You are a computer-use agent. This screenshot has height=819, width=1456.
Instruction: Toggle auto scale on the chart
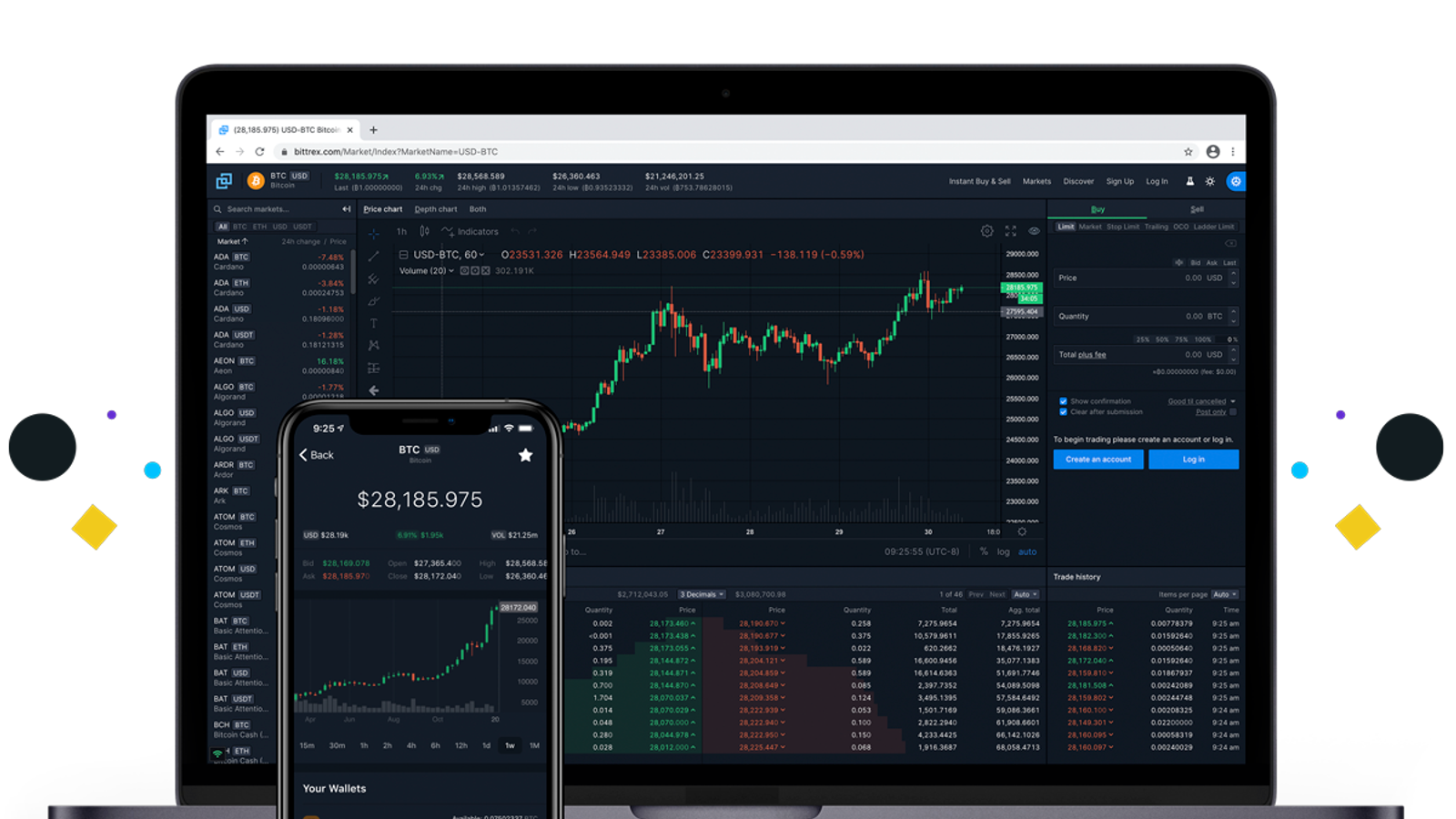pos(1027,551)
